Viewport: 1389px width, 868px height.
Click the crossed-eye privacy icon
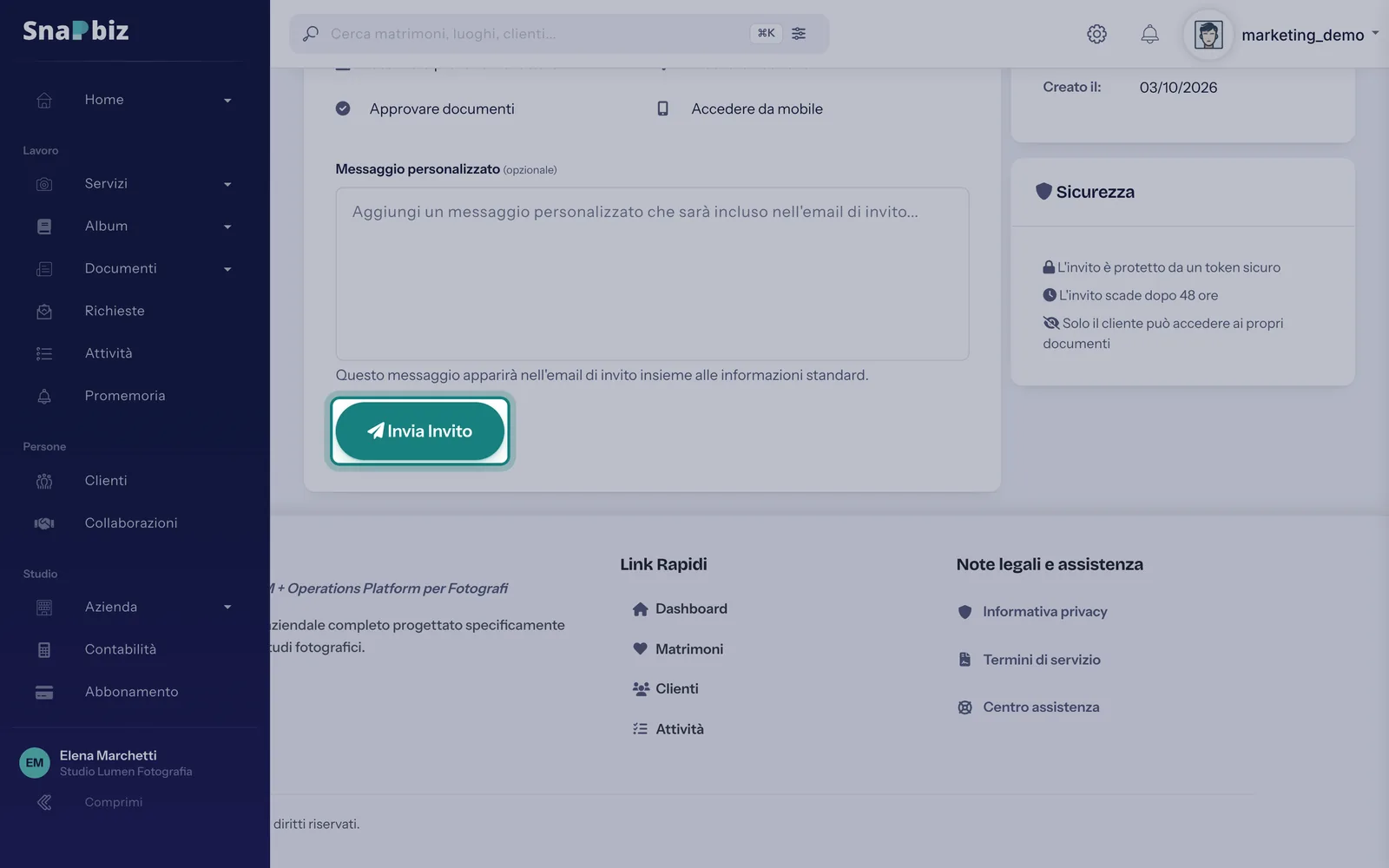coord(1051,323)
